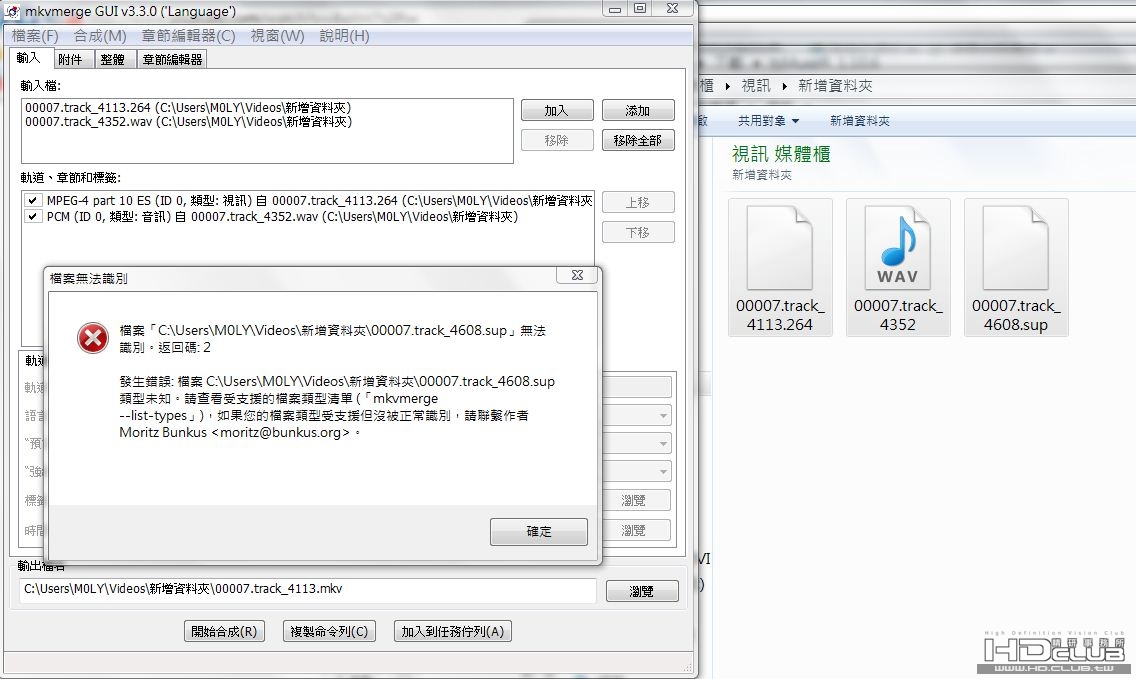Uncheck the MPEG-4 part 10 ES video track
This screenshot has height=679, width=1136.
[33, 201]
